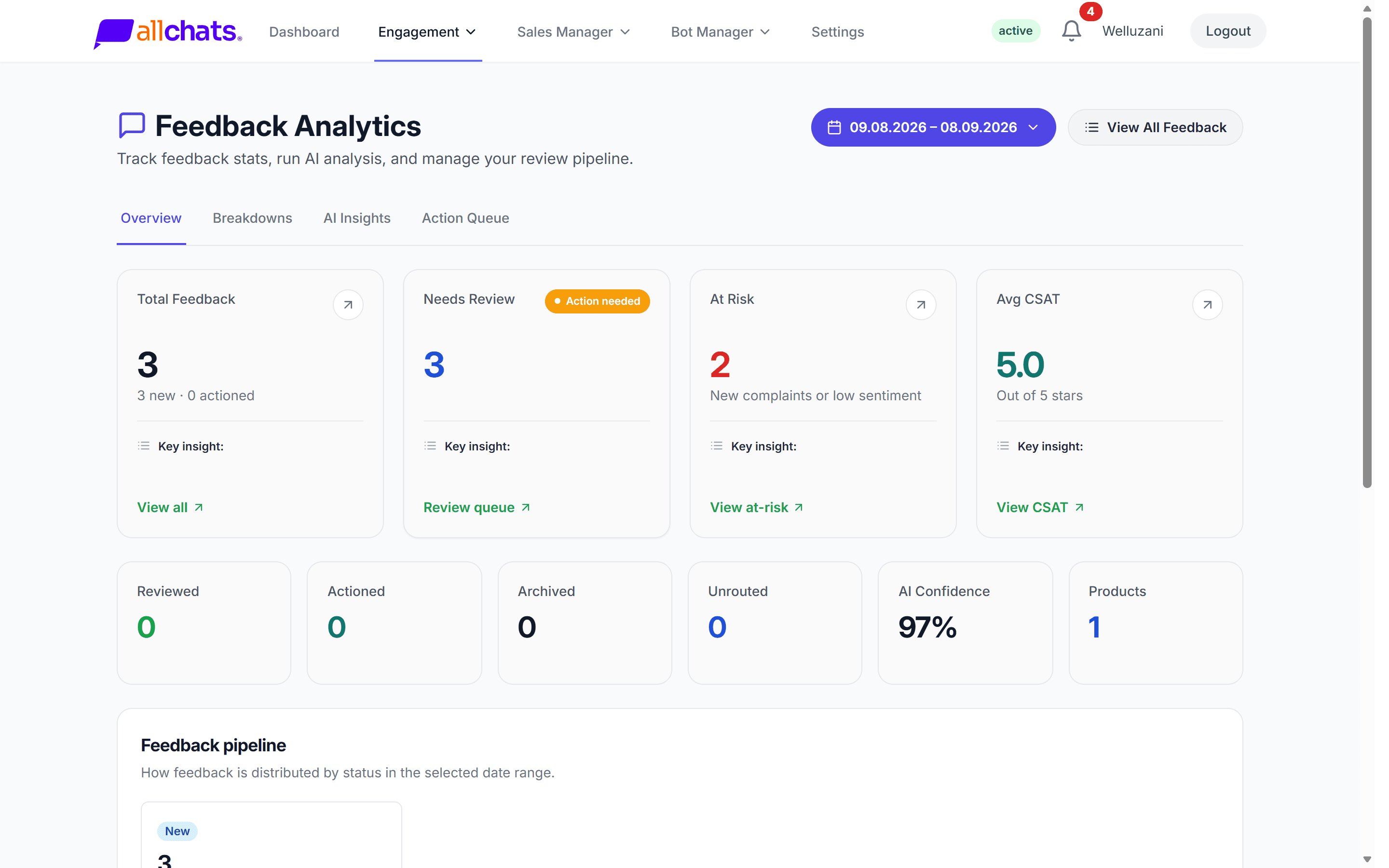
Task: Expand the Engagement menu
Action: [428, 31]
